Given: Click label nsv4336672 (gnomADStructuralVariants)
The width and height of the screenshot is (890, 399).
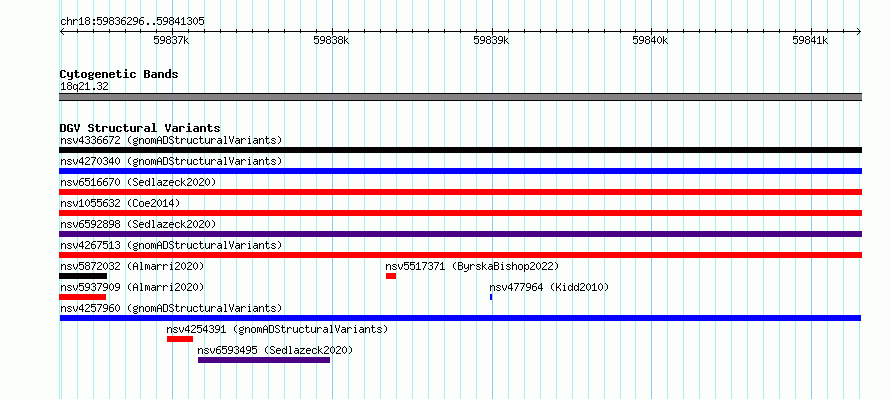Looking at the screenshot, I should [171, 140].
